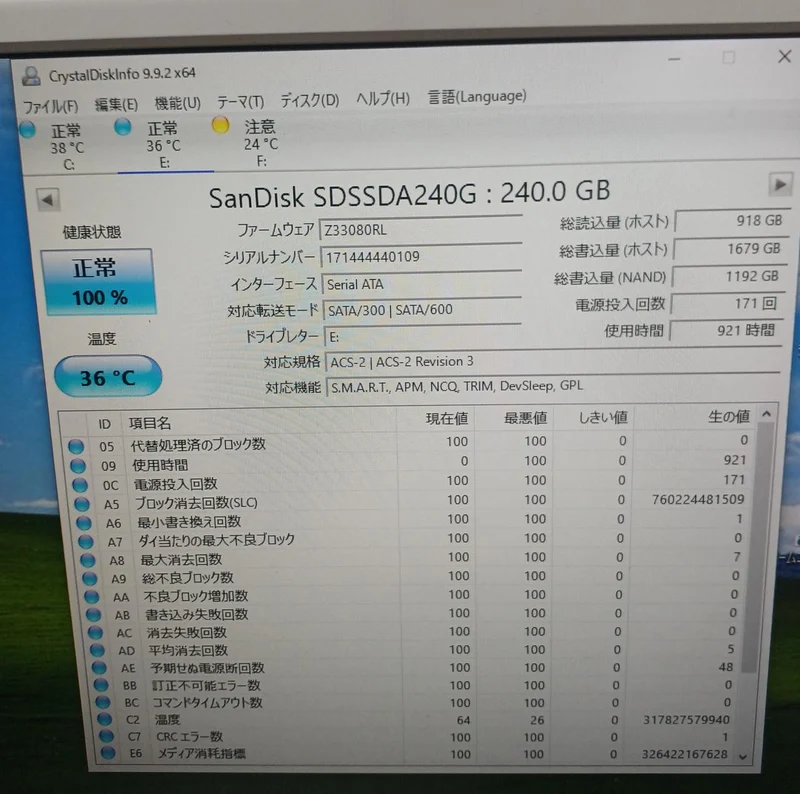This screenshot has height=794, width=800.
Task: Click the CrystalDiskInfo app icon in title bar
Action: click(x=31, y=76)
